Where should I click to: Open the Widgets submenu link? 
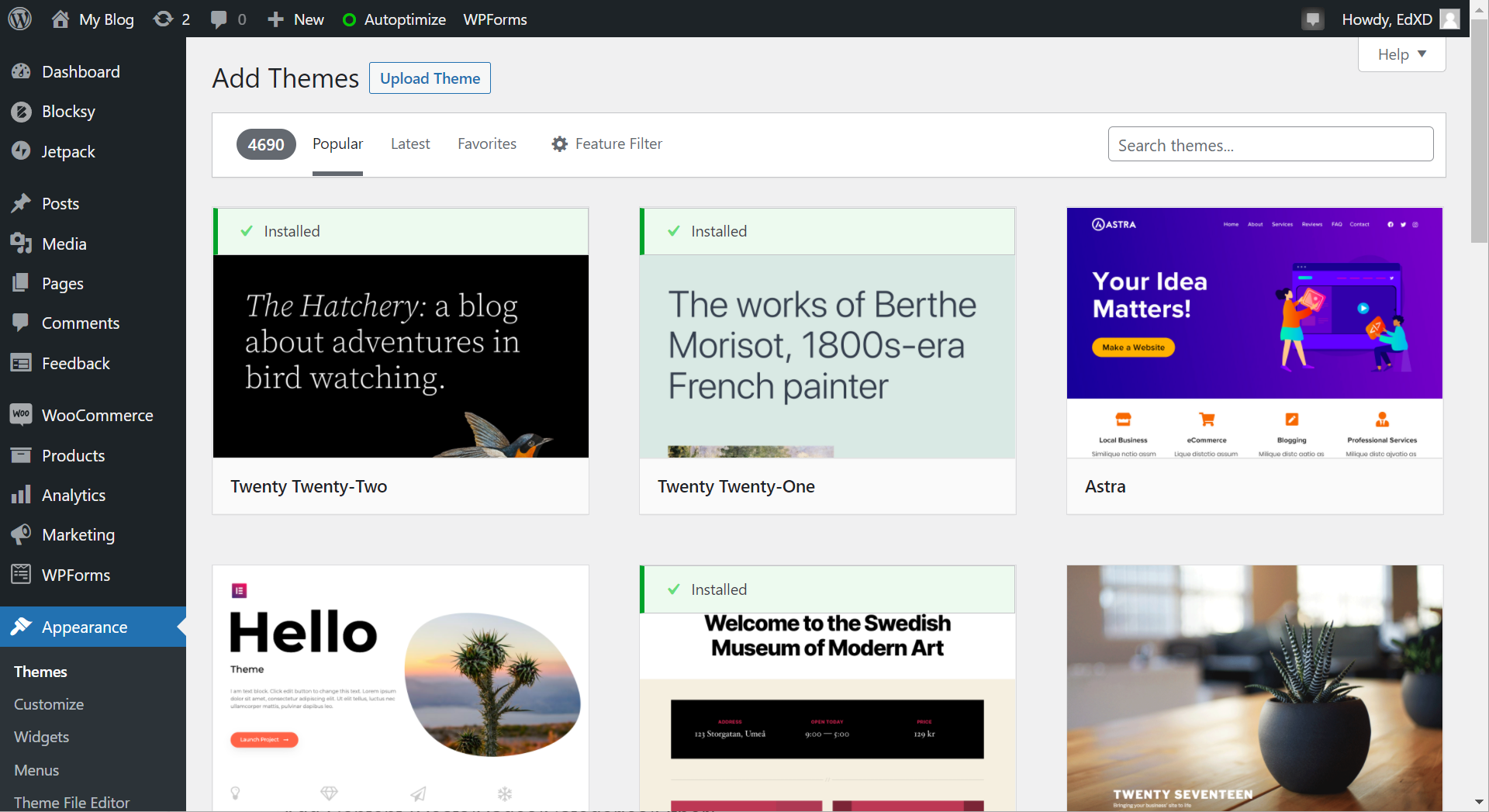(x=41, y=737)
